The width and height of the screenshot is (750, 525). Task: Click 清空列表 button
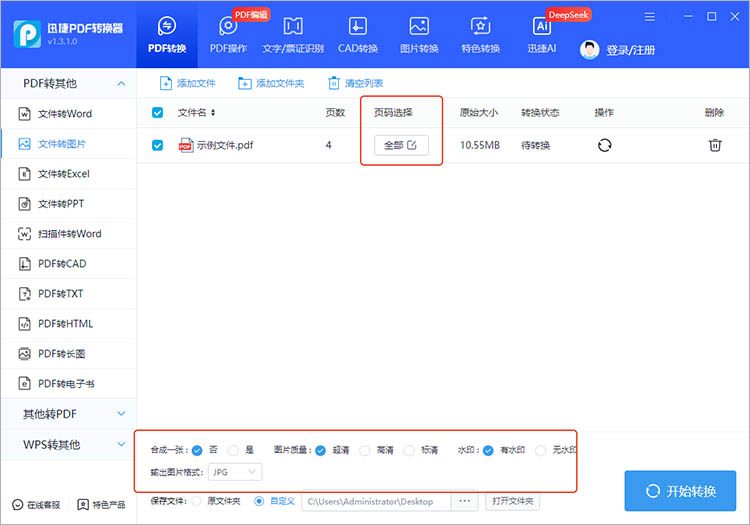click(355, 83)
